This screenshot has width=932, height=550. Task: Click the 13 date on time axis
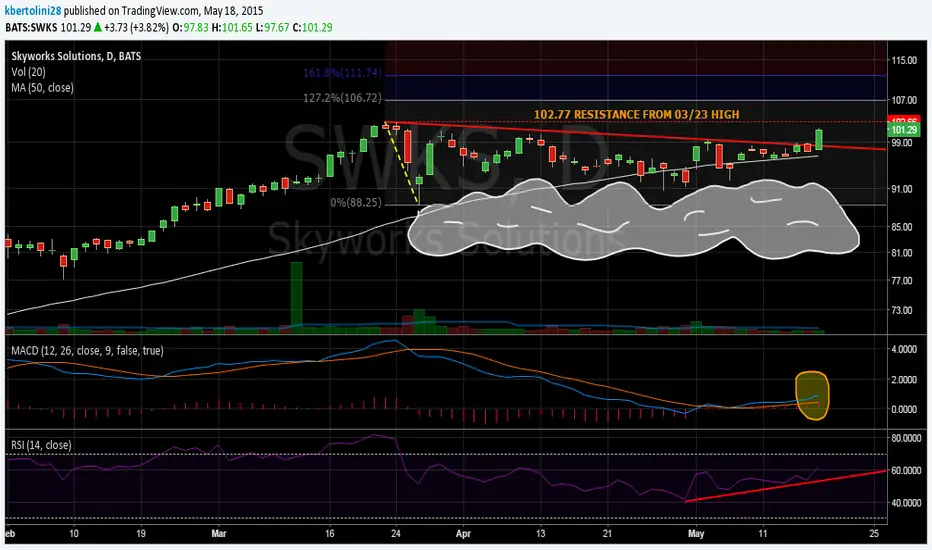pyautogui.click(x=540, y=533)
